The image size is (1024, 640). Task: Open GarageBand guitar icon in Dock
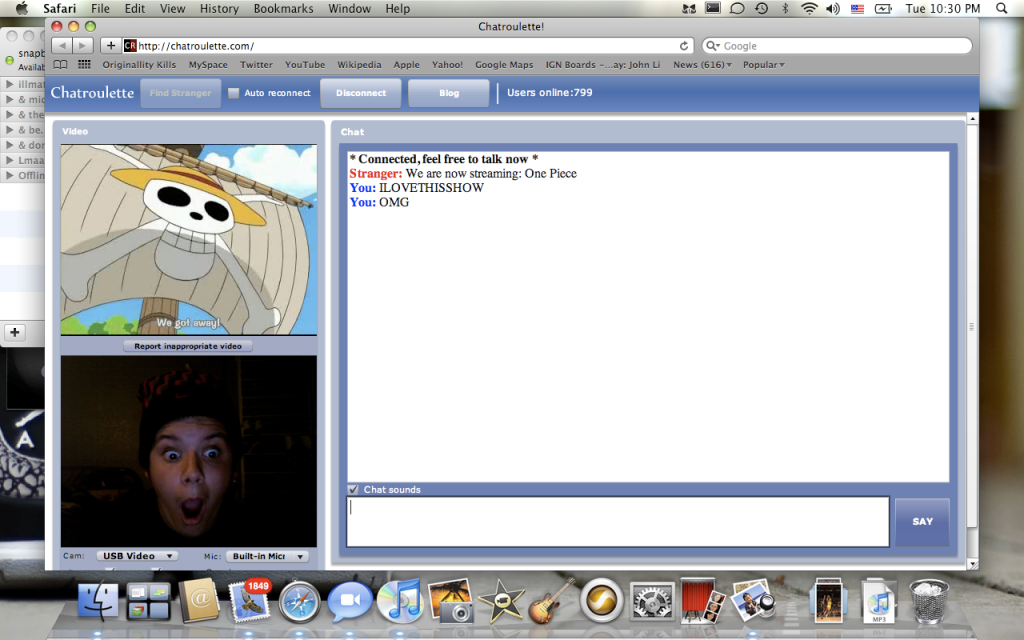tap(551, 601)
